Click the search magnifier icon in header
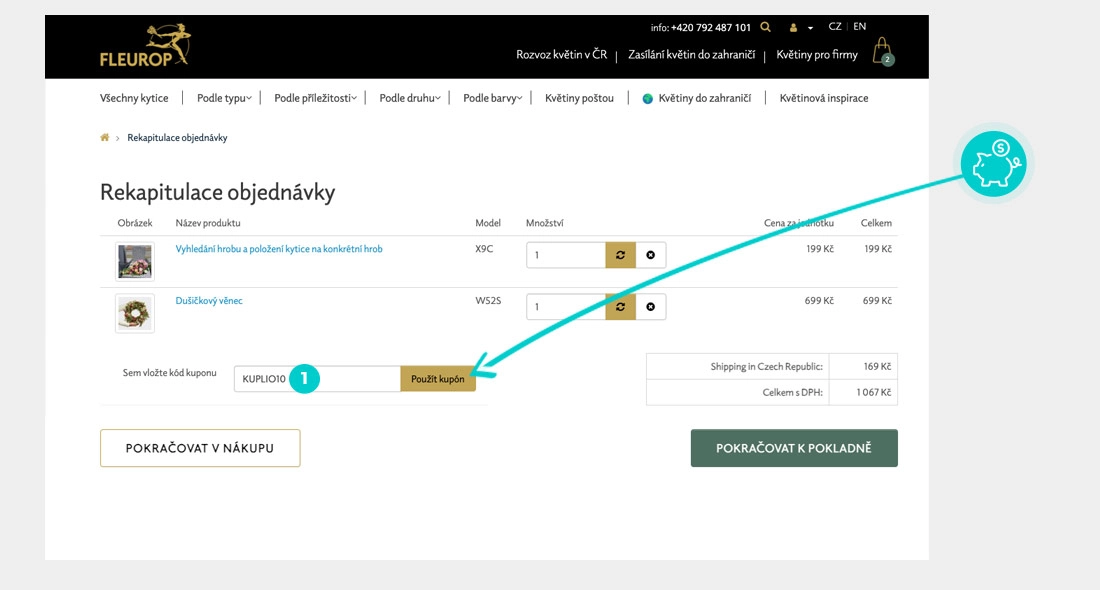Image resolution: width=1100 pixels, height=590 pixels. tap(766, 28)
